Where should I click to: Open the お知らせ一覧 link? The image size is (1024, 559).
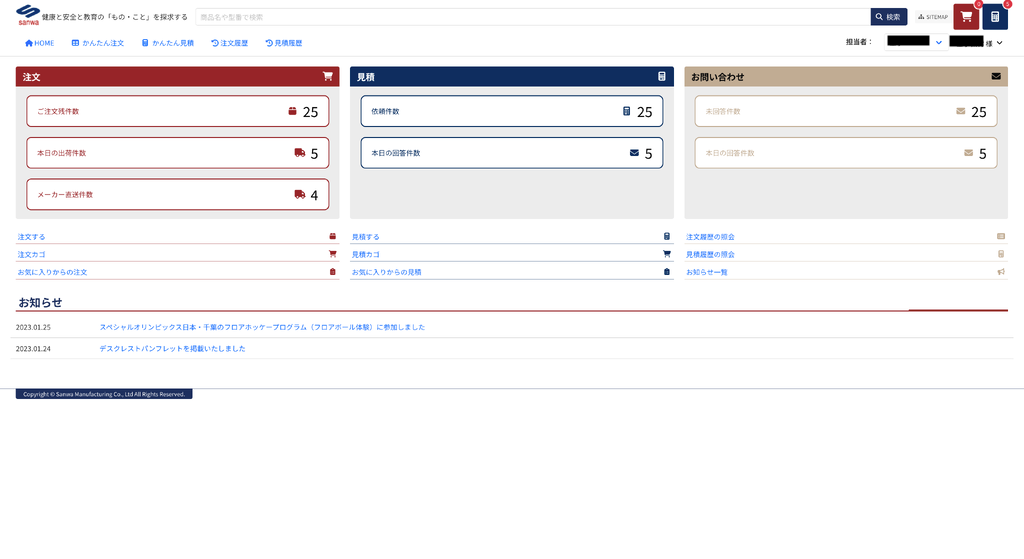709,272
